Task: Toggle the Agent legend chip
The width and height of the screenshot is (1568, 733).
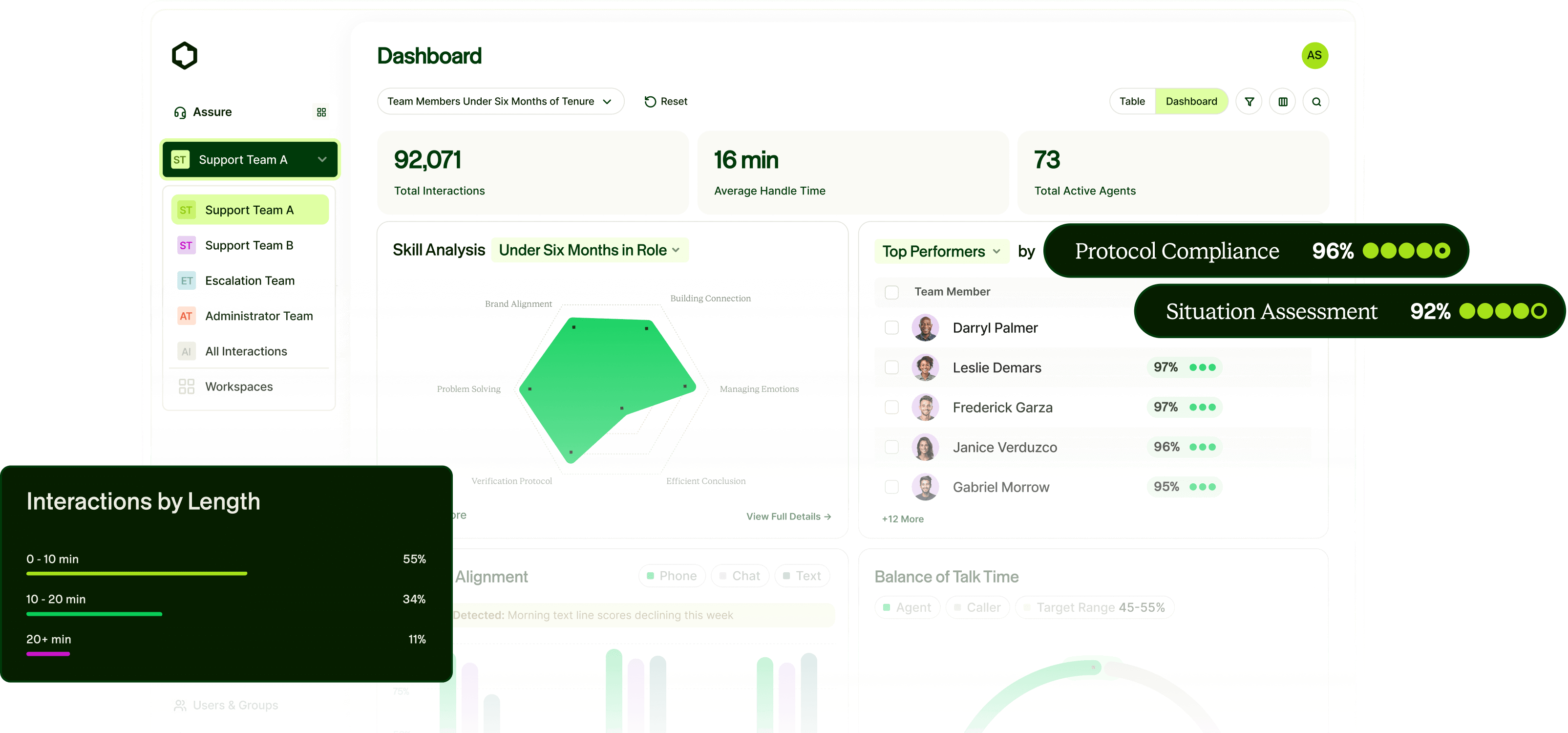Action: click(908, 607)
